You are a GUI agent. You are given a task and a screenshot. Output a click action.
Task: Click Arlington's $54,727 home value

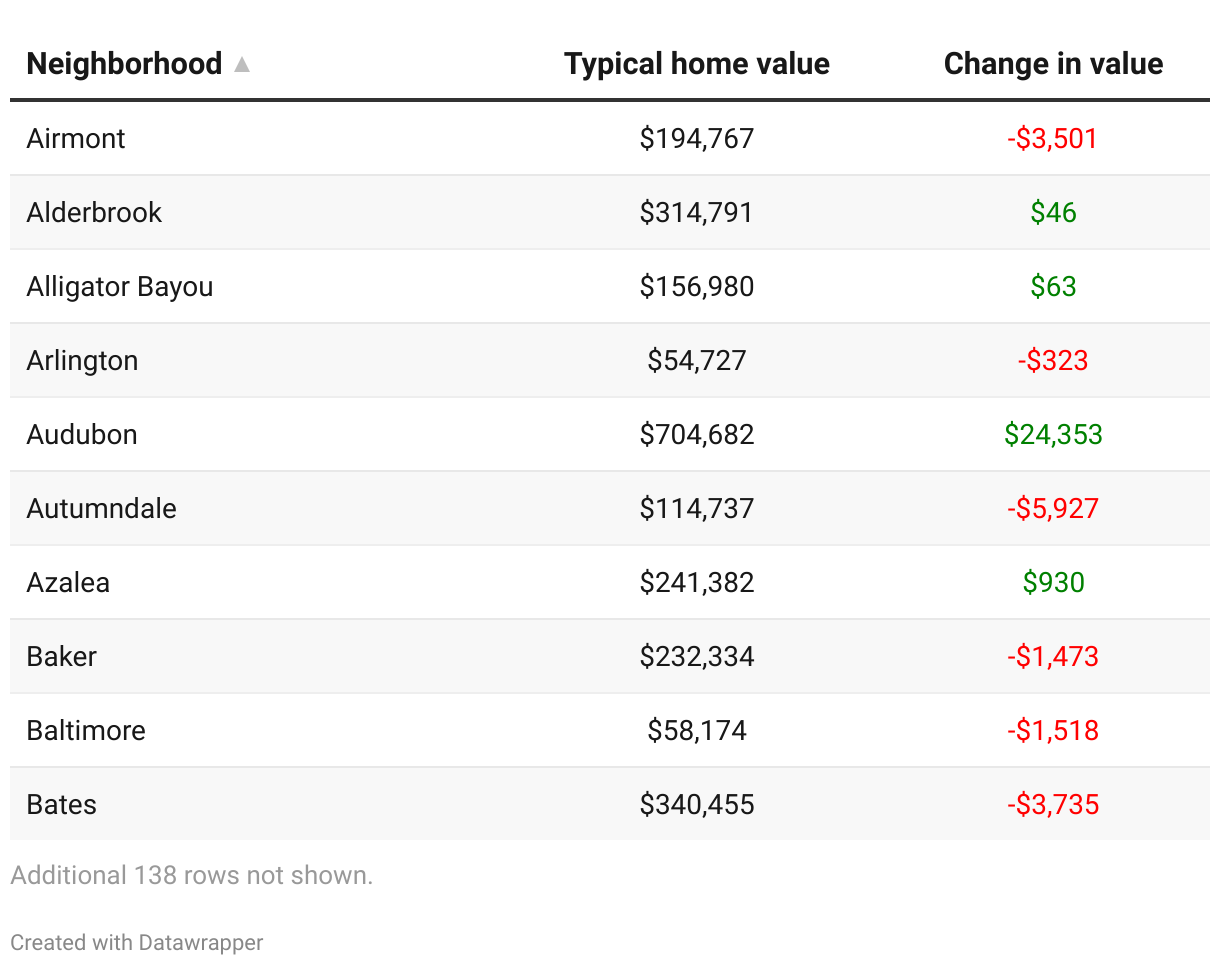point(696,360)
